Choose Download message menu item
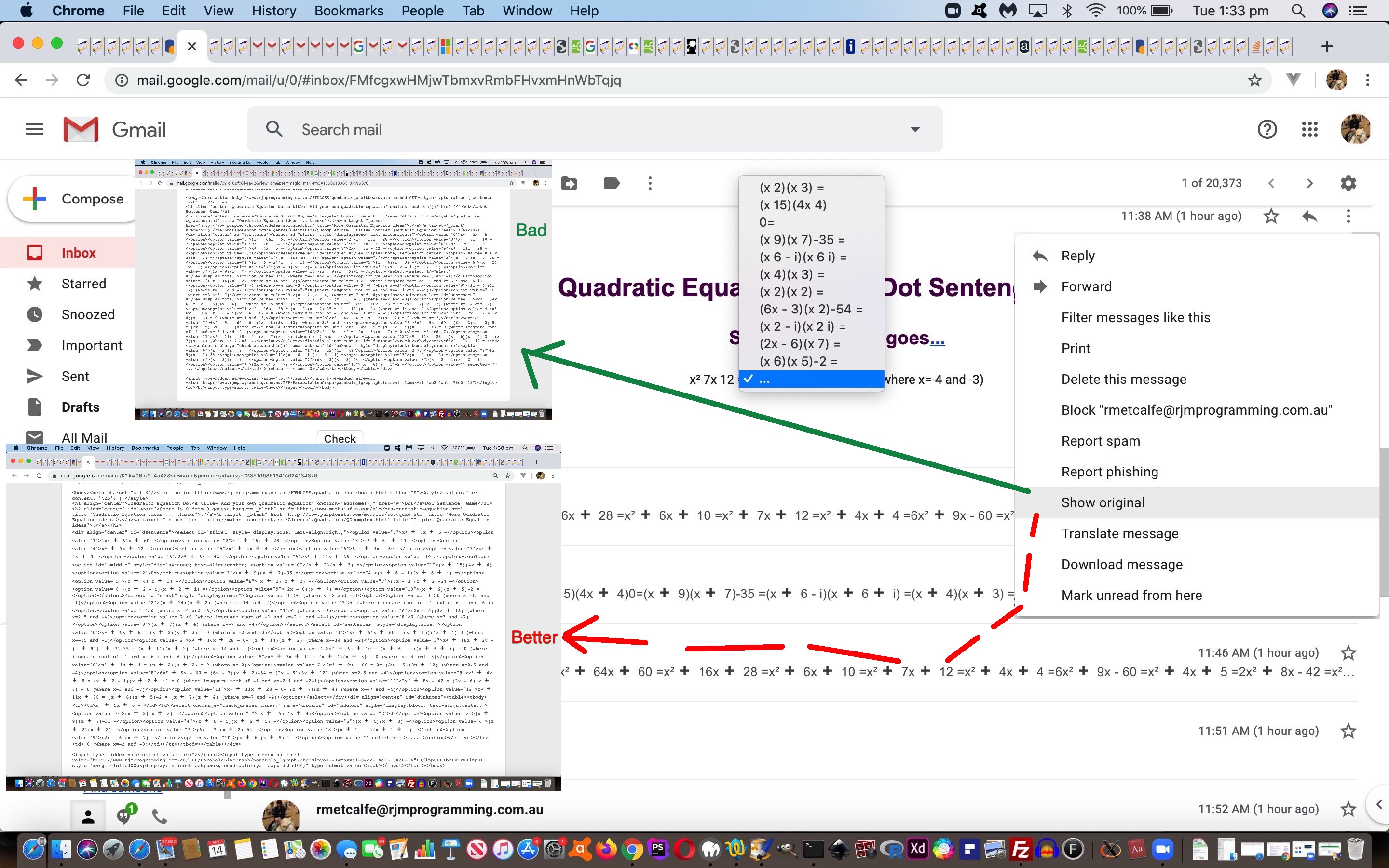This screenshot has width=1389, height=868. click(1197, 564)
